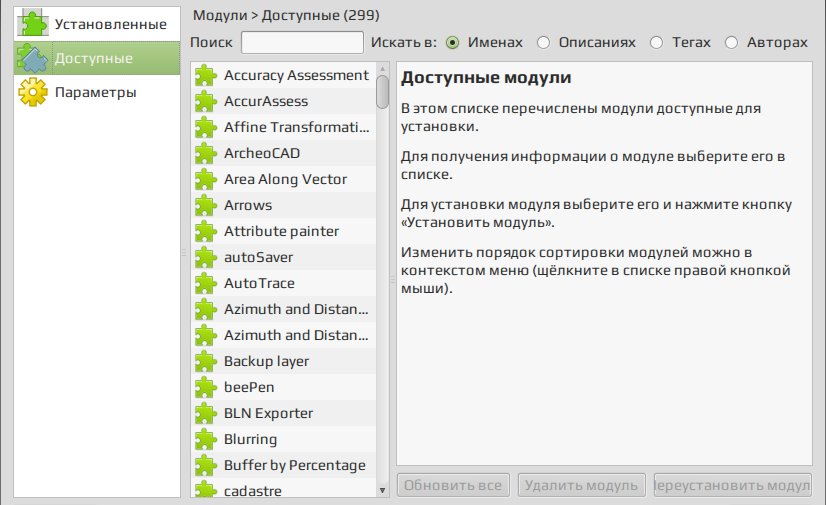Click the plugin icon beside AccurAssess
The width and height of the screenshot is (826, 505).
click(x=205, y=101)
